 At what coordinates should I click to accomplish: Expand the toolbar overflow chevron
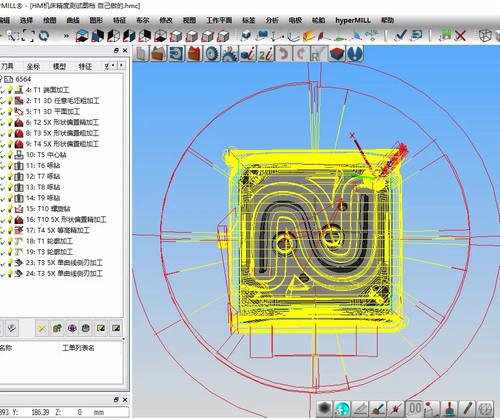(x=66, y=35)
